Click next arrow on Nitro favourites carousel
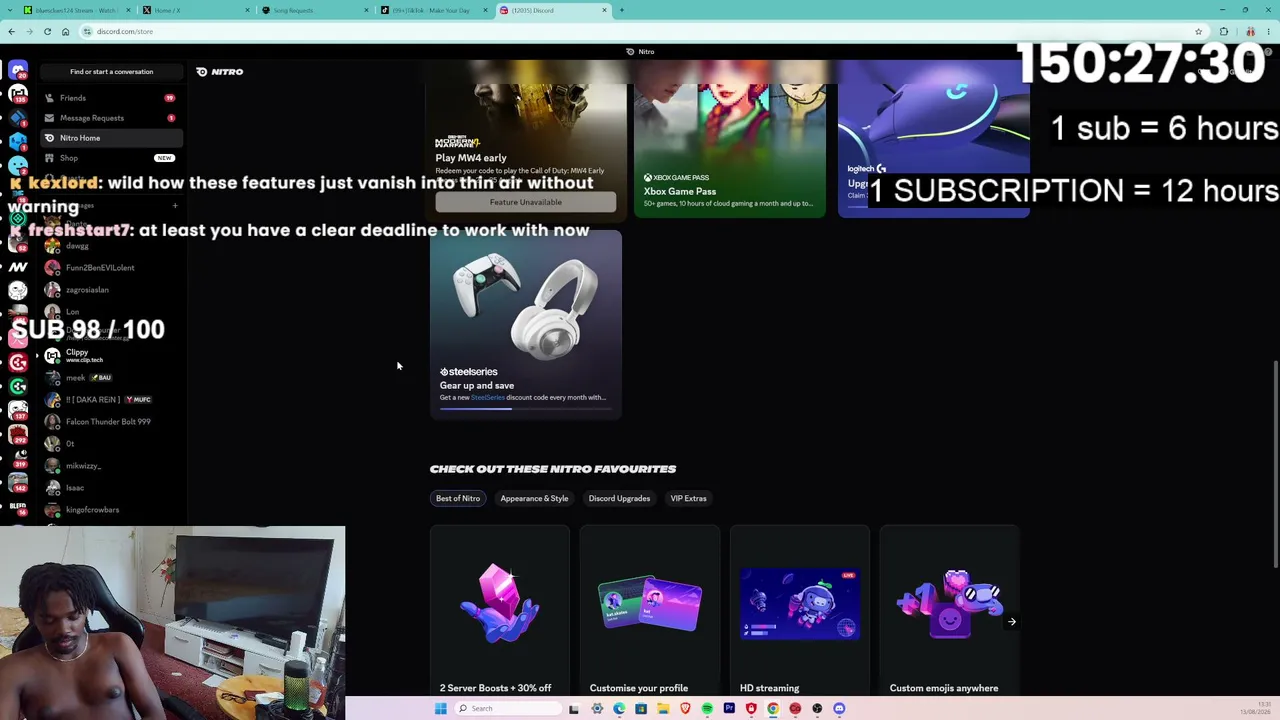 (x=1012, y=622)
